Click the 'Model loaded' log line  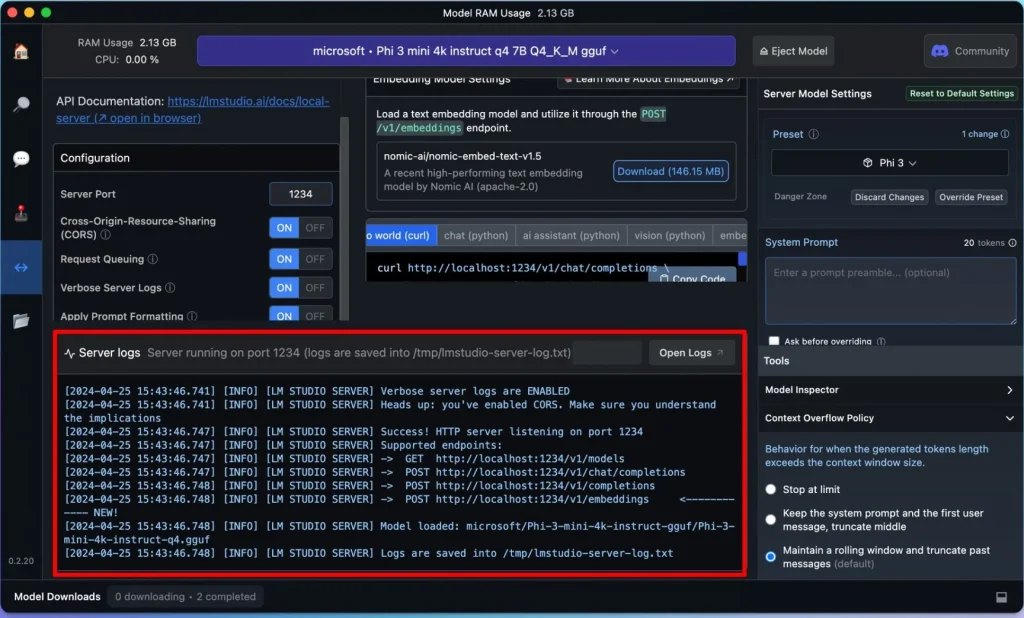398,533
